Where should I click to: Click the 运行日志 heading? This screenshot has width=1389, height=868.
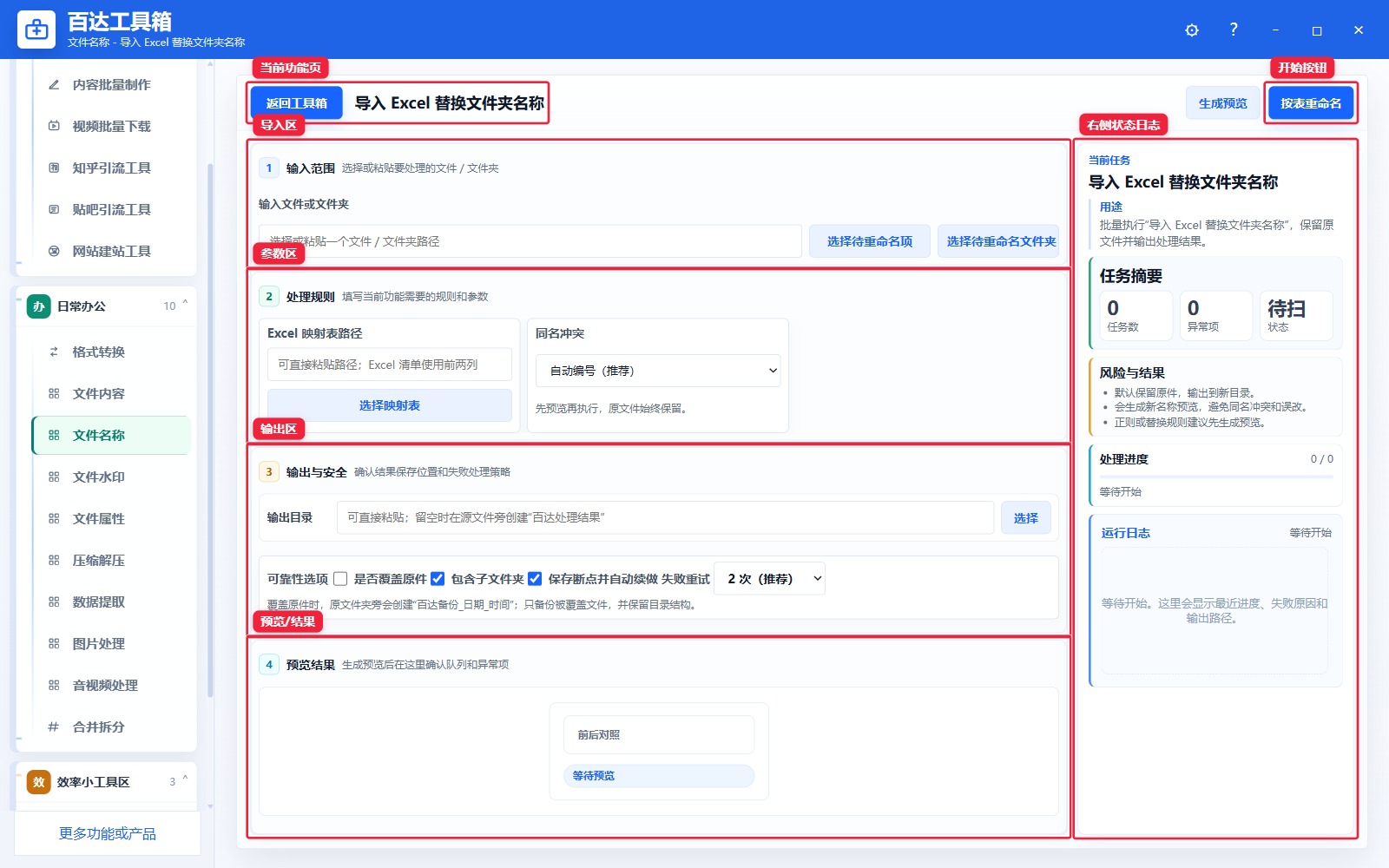pyautogui.click(x=1125, y=533)
